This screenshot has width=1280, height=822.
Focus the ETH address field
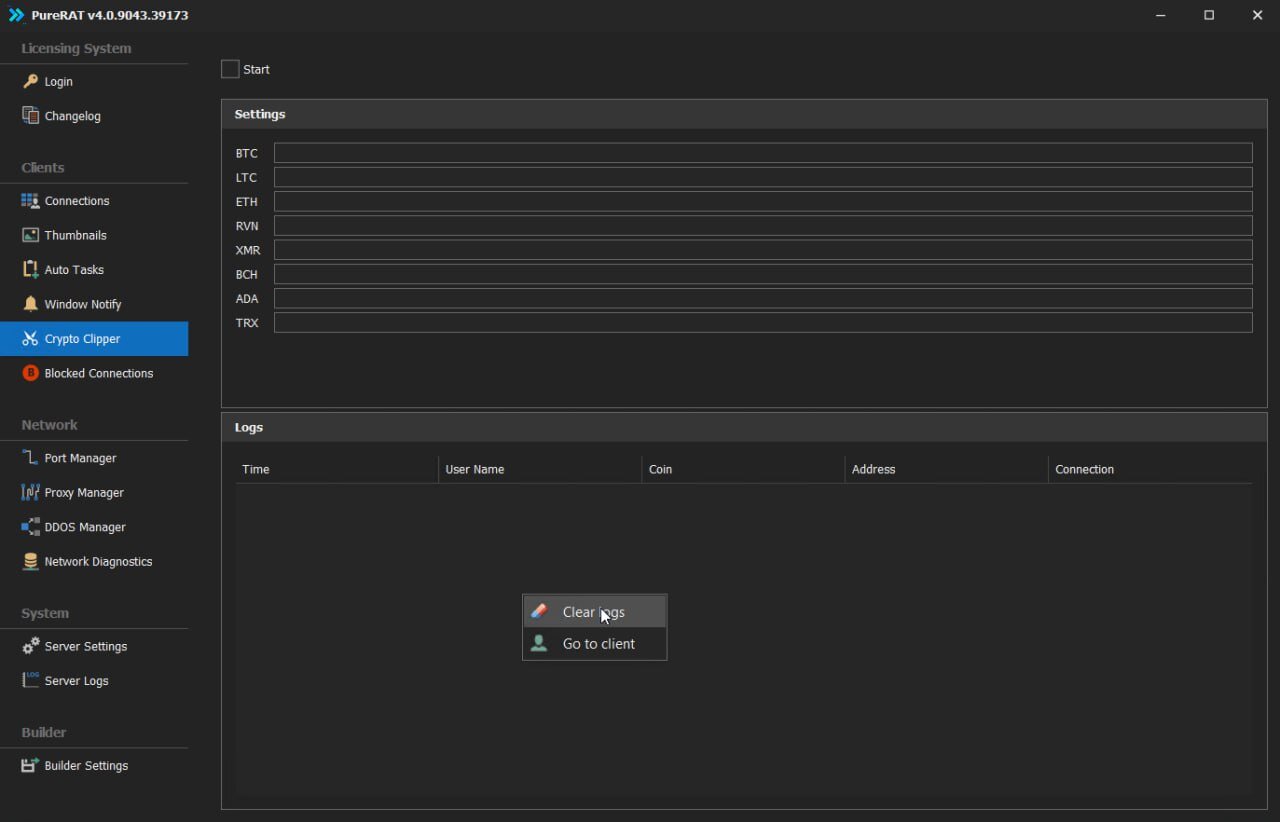tap(763, 202)
